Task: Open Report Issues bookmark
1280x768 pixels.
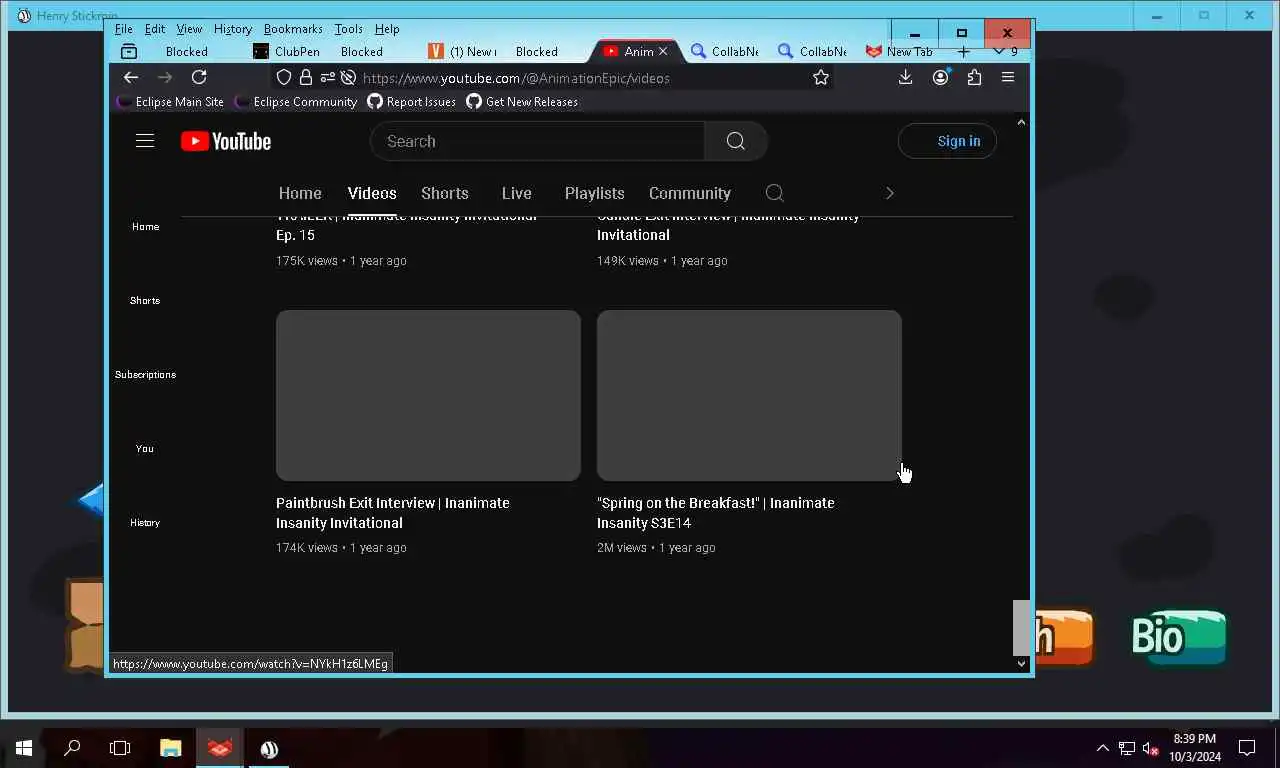Action: point(412,102)
